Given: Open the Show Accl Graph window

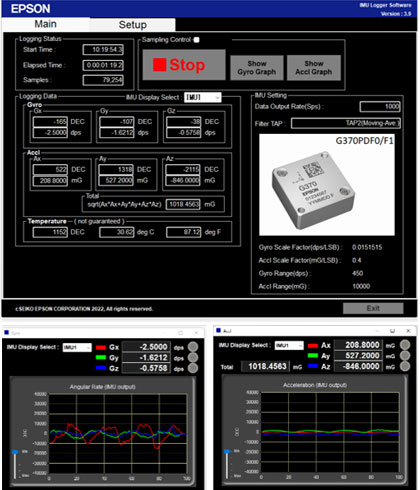Looking at the screenshot, I should point(314,68).
